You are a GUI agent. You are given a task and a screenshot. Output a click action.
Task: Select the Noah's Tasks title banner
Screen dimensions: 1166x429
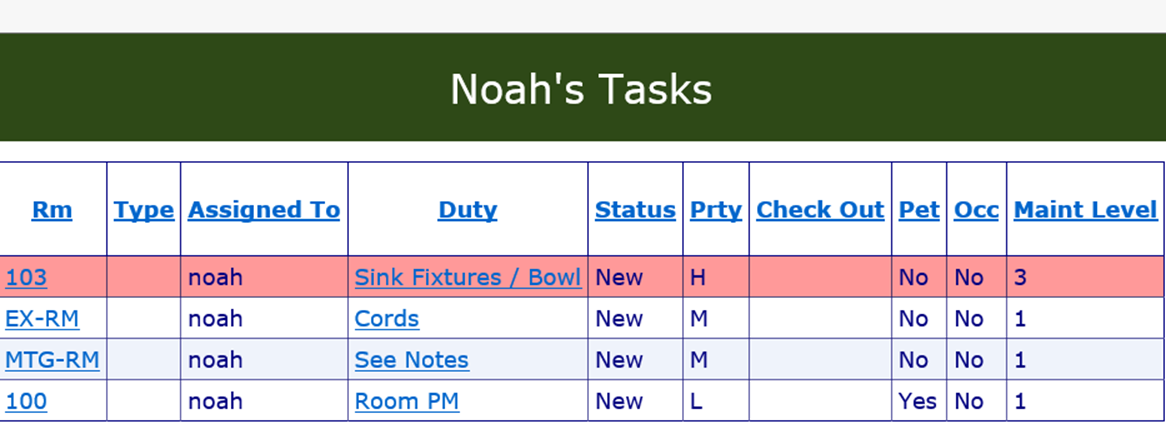click(x=582, y=88)
